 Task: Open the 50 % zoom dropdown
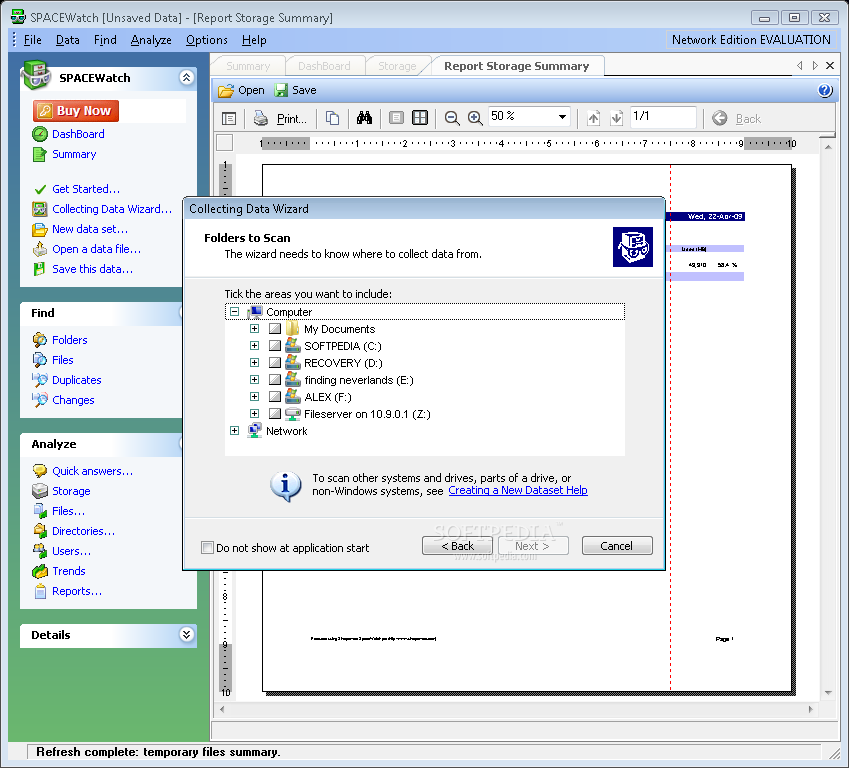point(562,116)
